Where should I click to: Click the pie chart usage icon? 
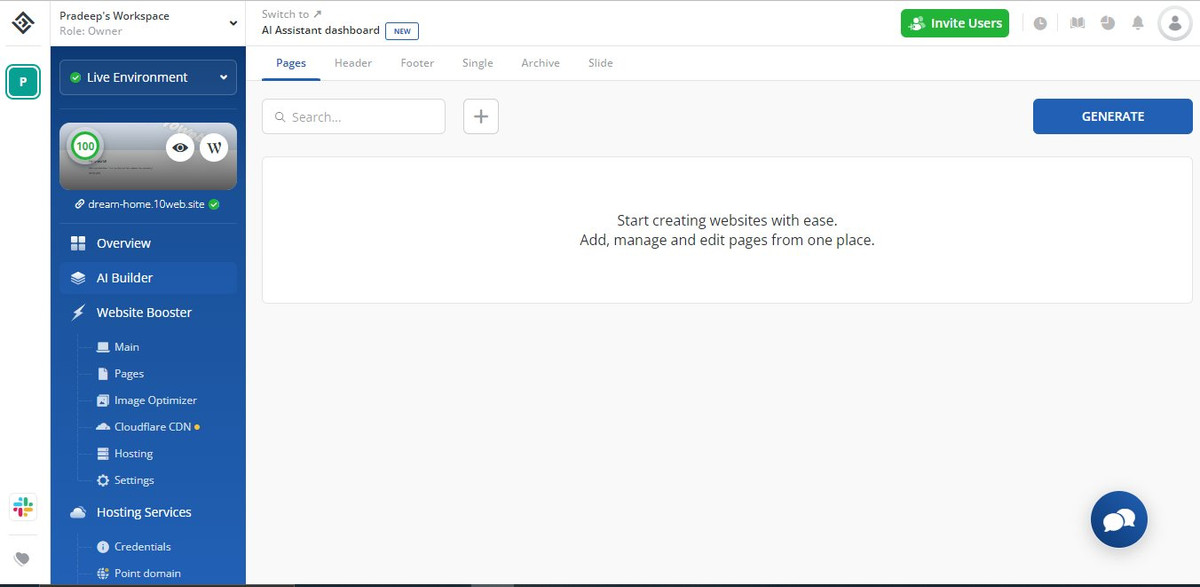[x=1107, y=23]
